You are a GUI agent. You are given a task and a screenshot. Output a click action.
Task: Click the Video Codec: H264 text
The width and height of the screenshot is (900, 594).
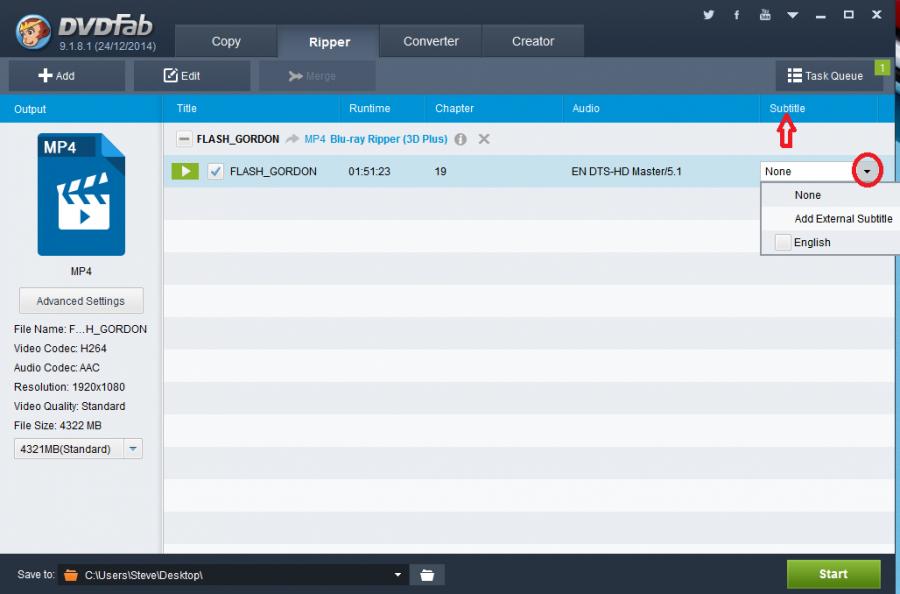60,348
